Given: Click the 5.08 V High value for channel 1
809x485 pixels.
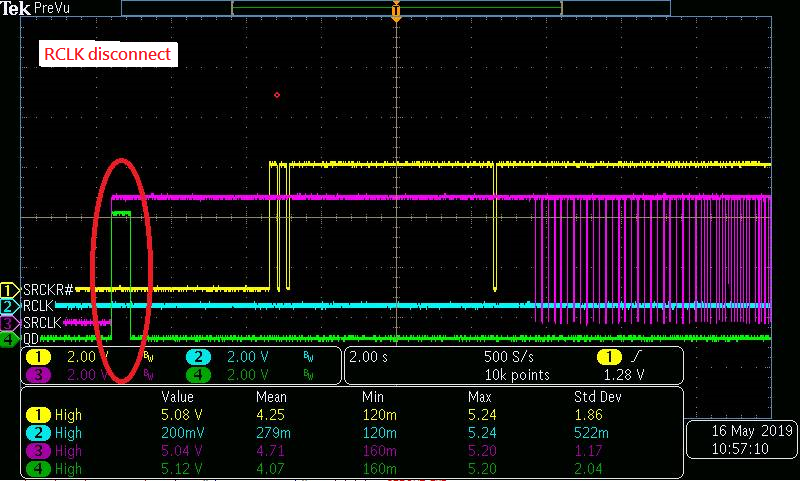Looking at the screenshot, I should [182, 415].
